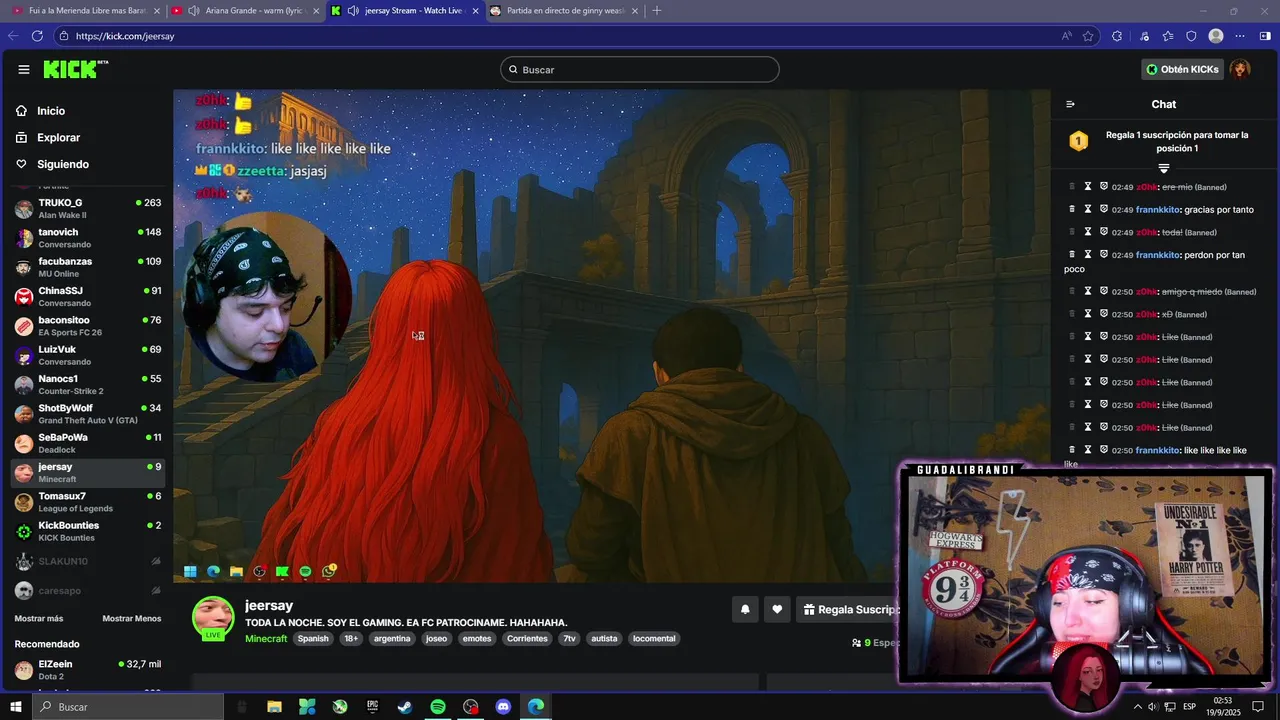Viewport: 1280px width, 720px height.
Task: Open SeBaPoWa channel in sidebar
Action: 87,443
